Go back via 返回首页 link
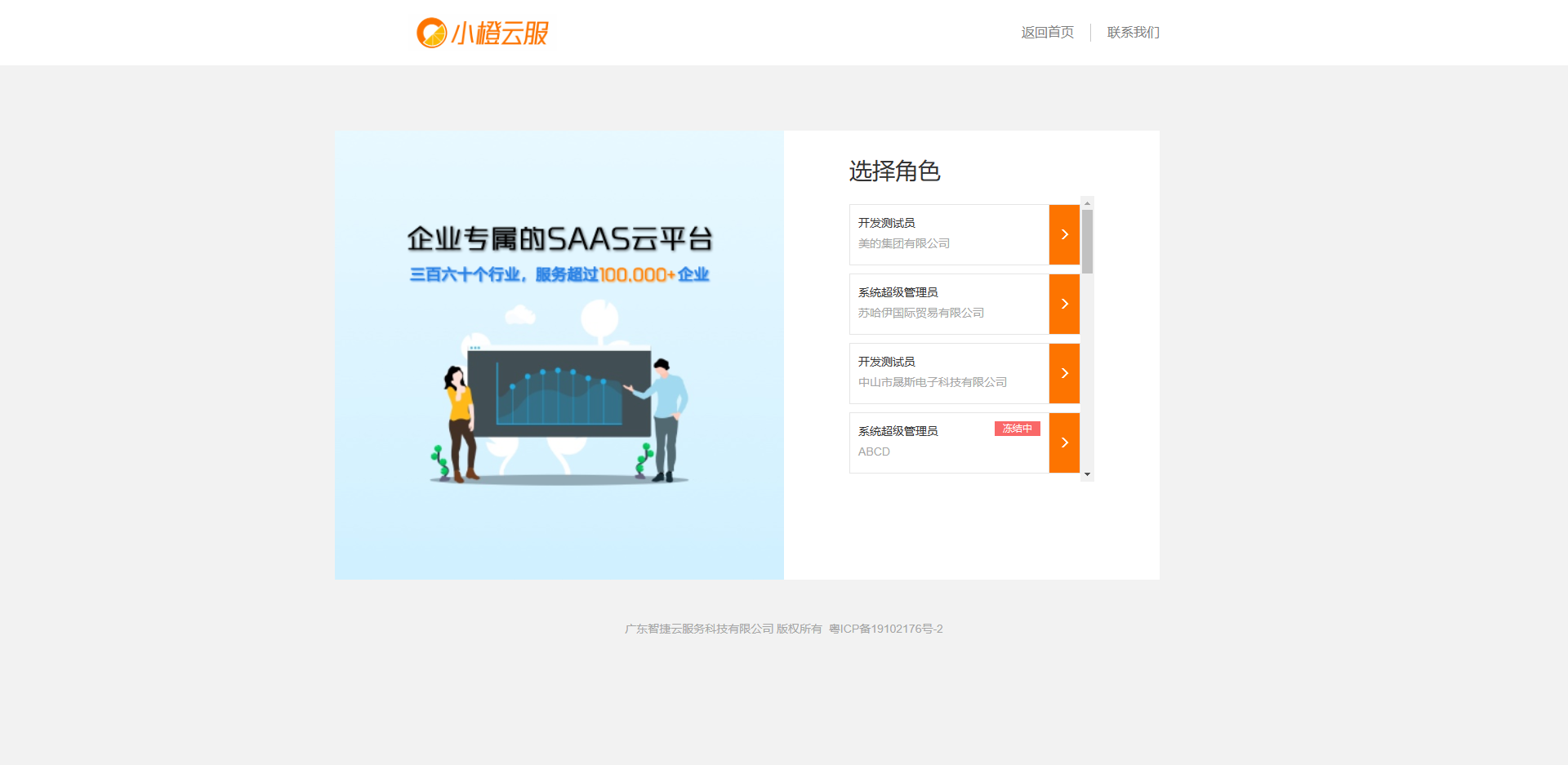This screenshot has width=1568, height=765. point(1047,33)
